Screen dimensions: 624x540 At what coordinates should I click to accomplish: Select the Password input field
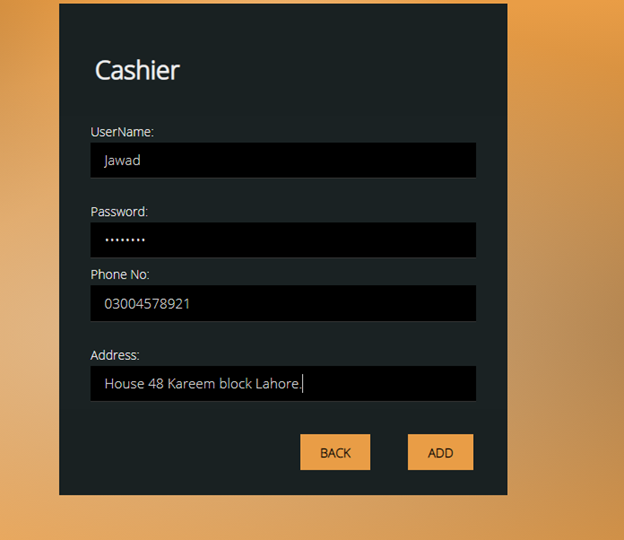coord(283,240)
